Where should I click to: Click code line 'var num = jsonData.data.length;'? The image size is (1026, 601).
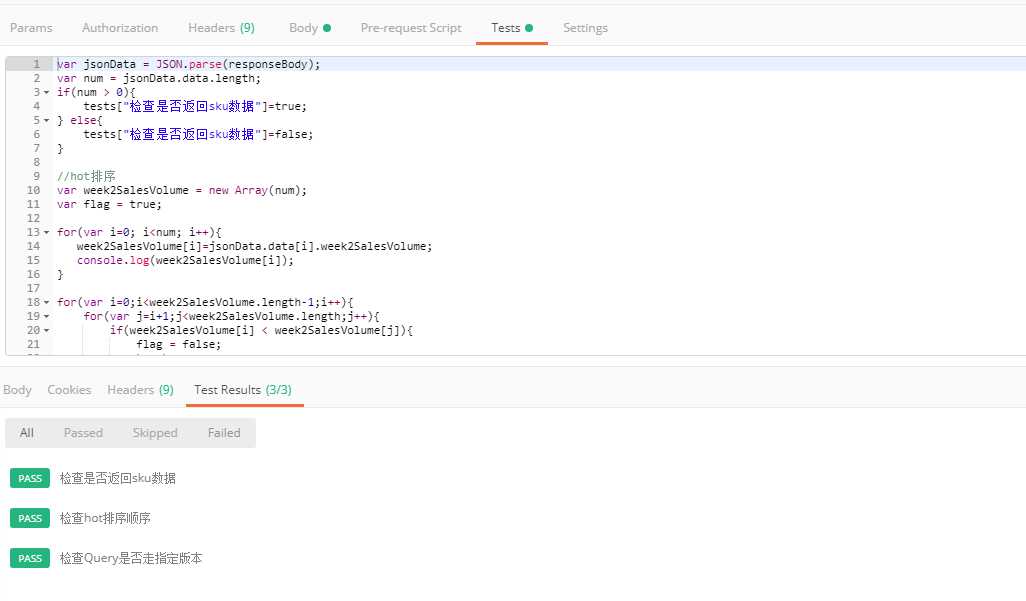tap(158, 79)
